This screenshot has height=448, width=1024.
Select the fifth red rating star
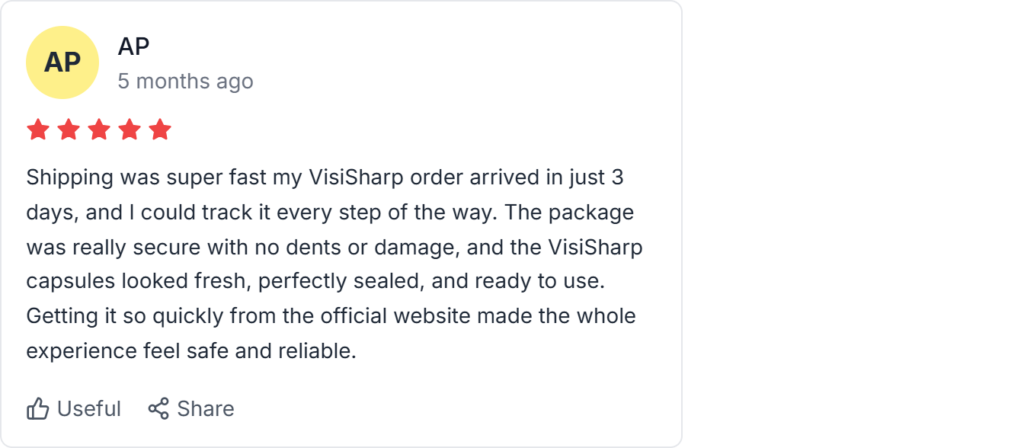(x=160, y=130)
